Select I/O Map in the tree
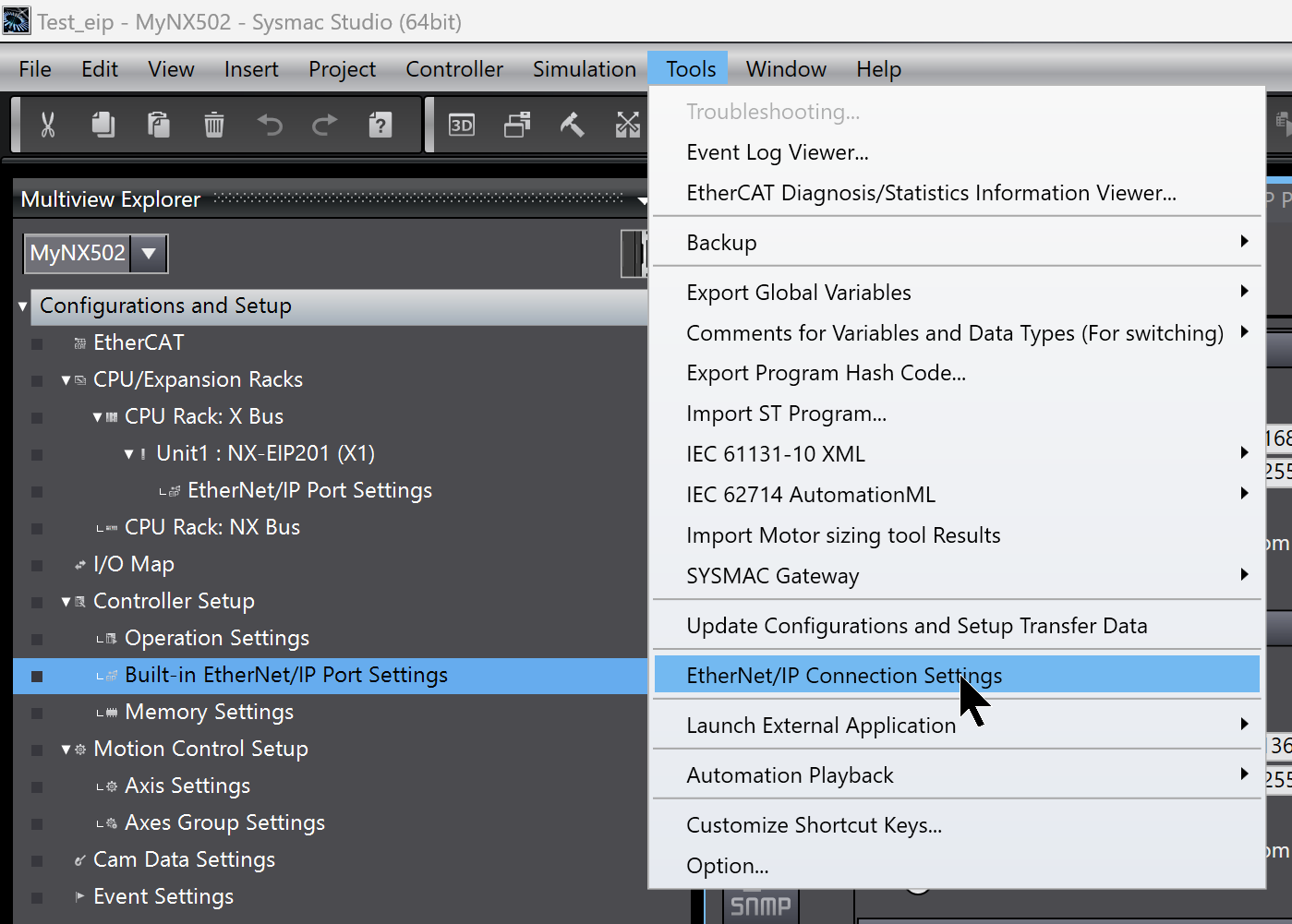Image resolution: width=1292 pixels, height=924 pixels. [x=134, y=564]
